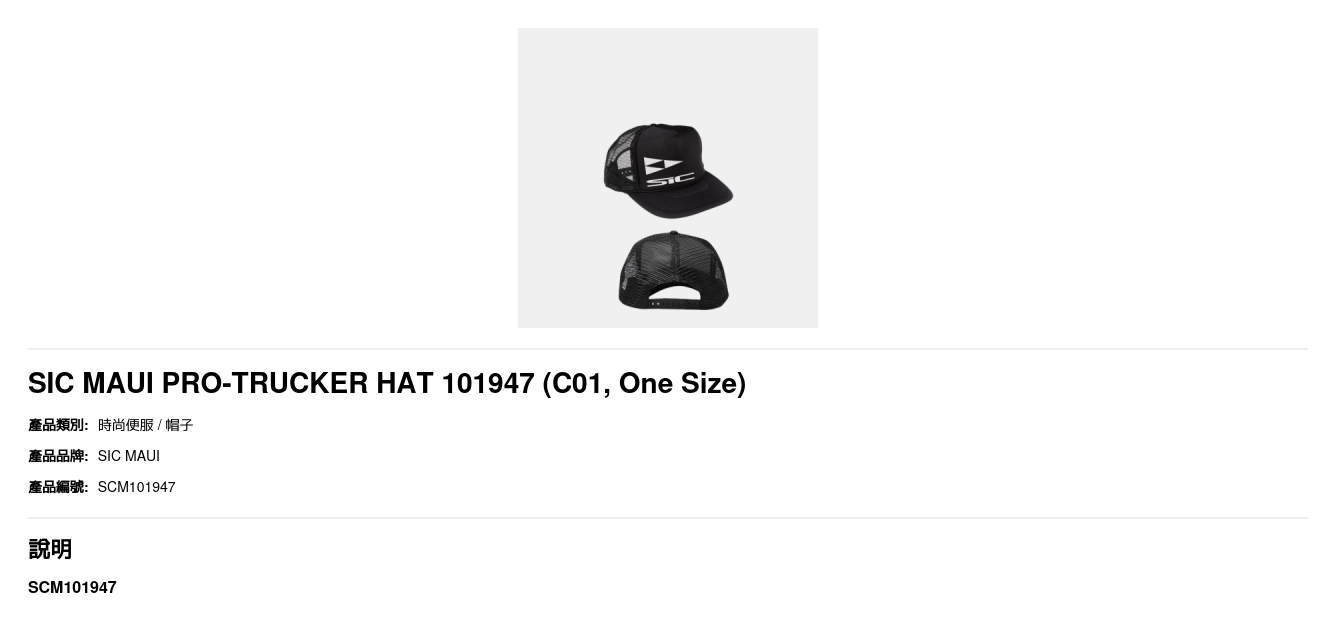Click the (C01, One Size) text in title

pyautogui.click(x=644, y=383)
